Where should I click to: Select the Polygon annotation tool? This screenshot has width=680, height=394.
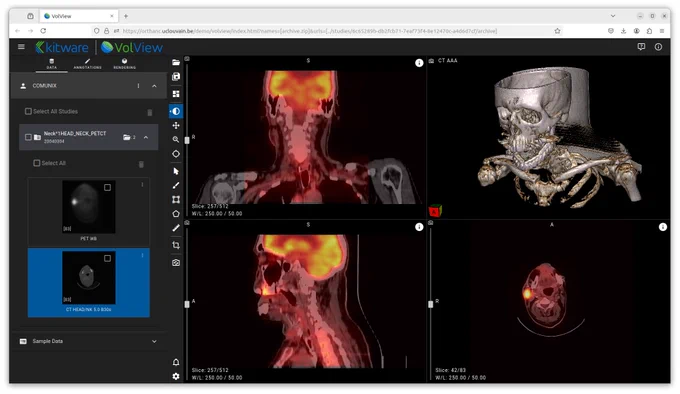(x=176, y=214)
